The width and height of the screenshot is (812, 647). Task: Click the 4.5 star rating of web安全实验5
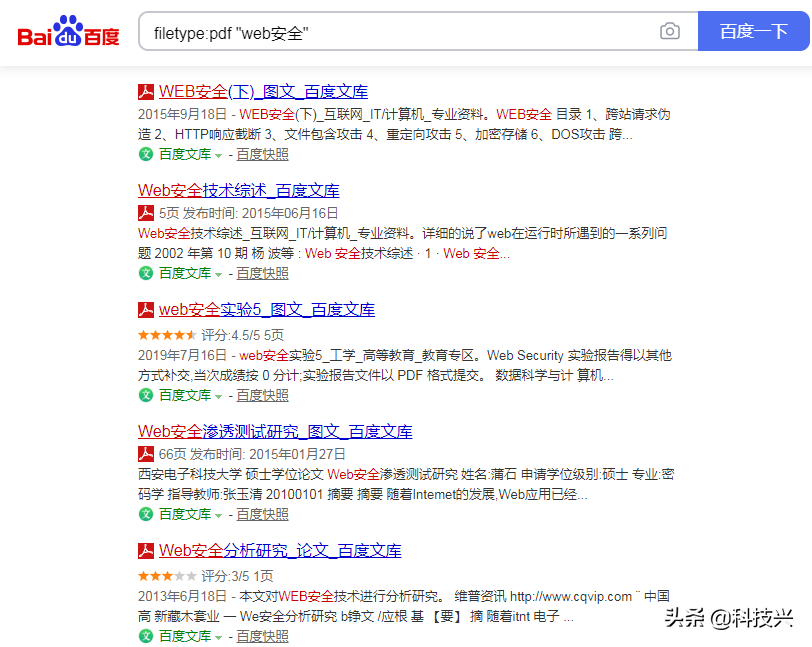[167, 335]
